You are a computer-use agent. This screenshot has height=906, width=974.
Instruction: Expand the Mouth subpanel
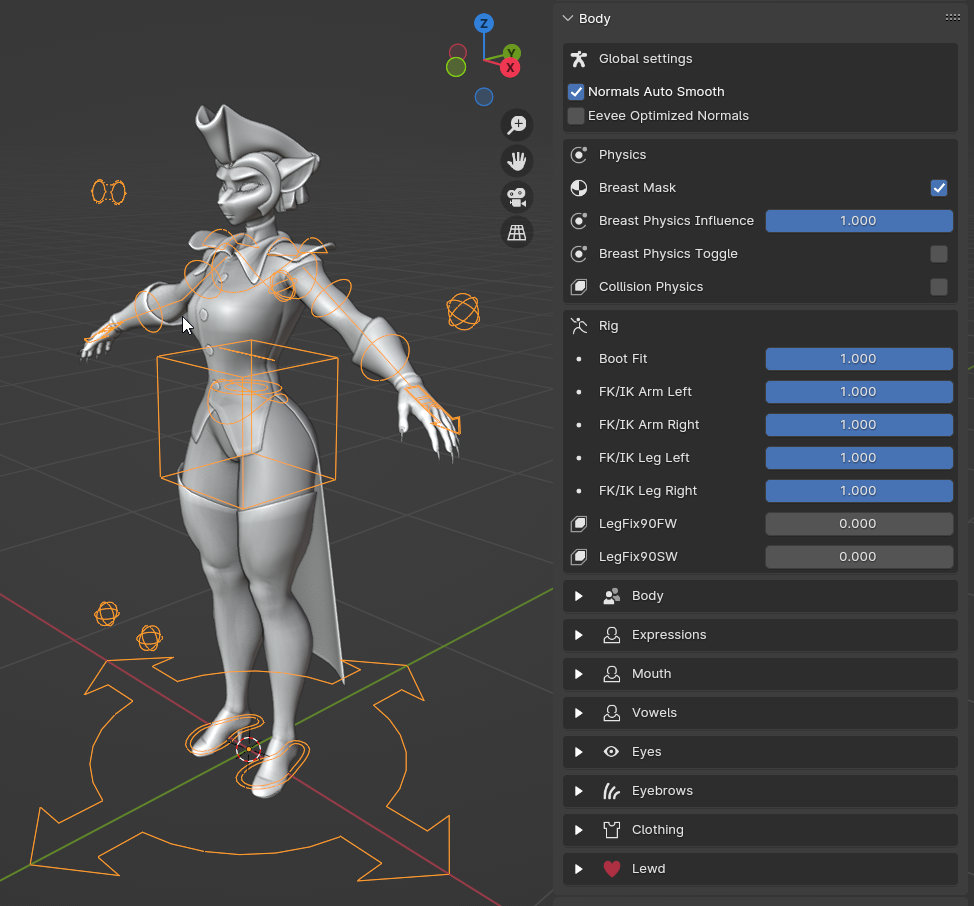click(x=579, y=674)
